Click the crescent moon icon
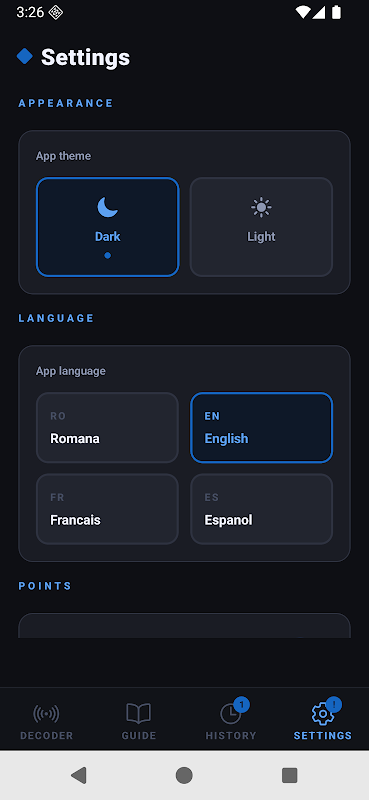 coord(108,207)
